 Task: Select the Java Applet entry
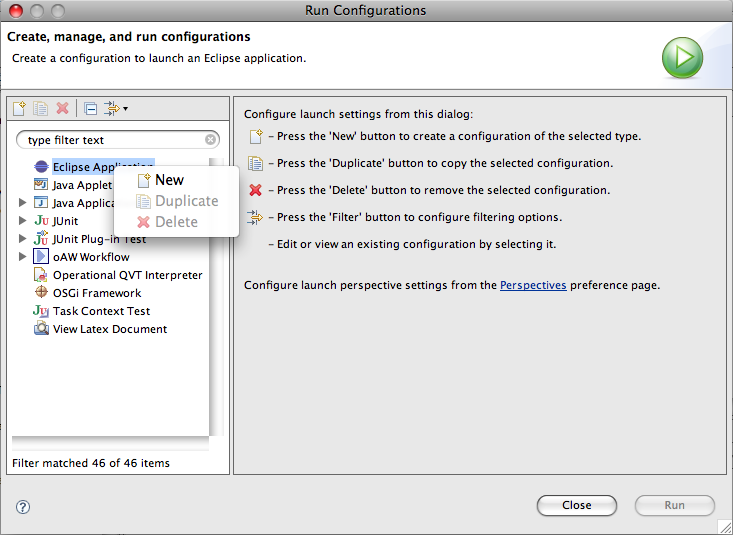pyautogui.click(x=82, y=185)
